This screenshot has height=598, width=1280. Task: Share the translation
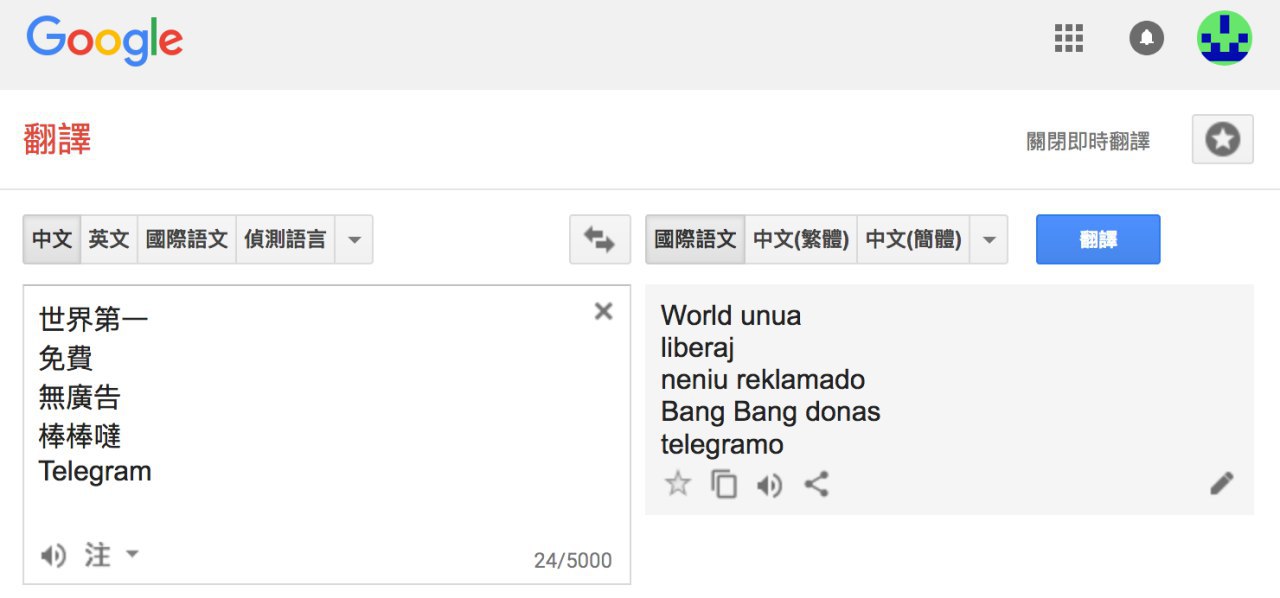coord(817,485)
